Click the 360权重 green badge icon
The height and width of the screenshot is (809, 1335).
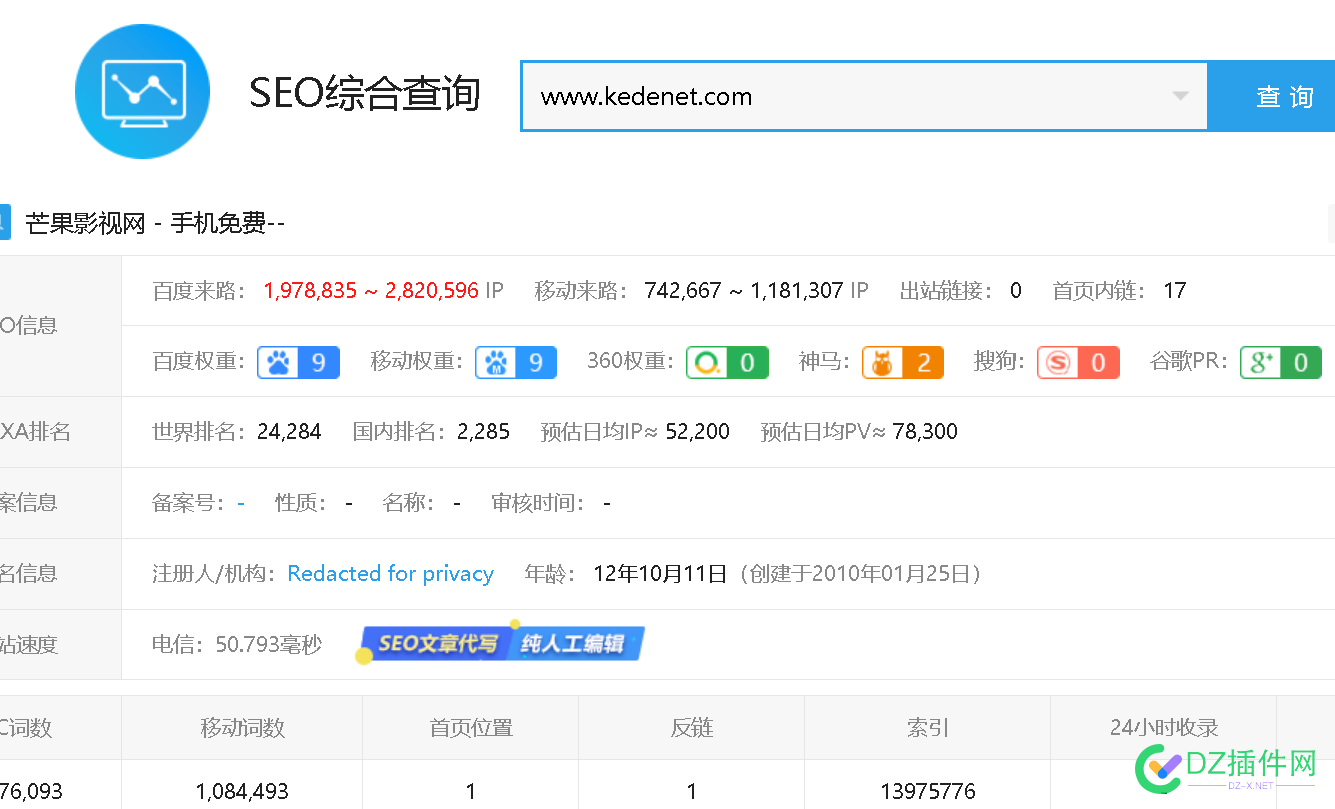click(x=727, y=362)
